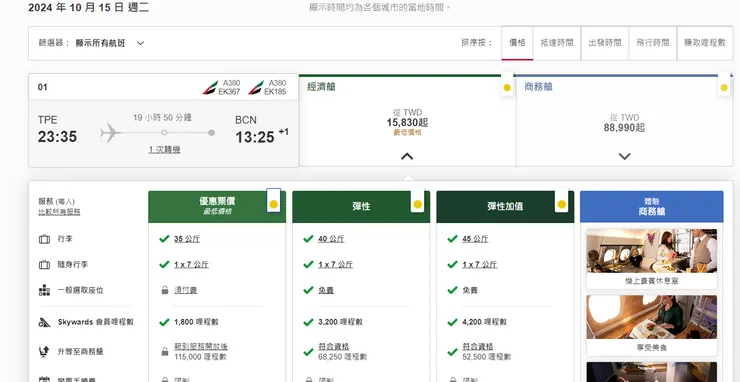
Task: Open the 35 公斤 baggage allowance link
Action: (187, 239)
